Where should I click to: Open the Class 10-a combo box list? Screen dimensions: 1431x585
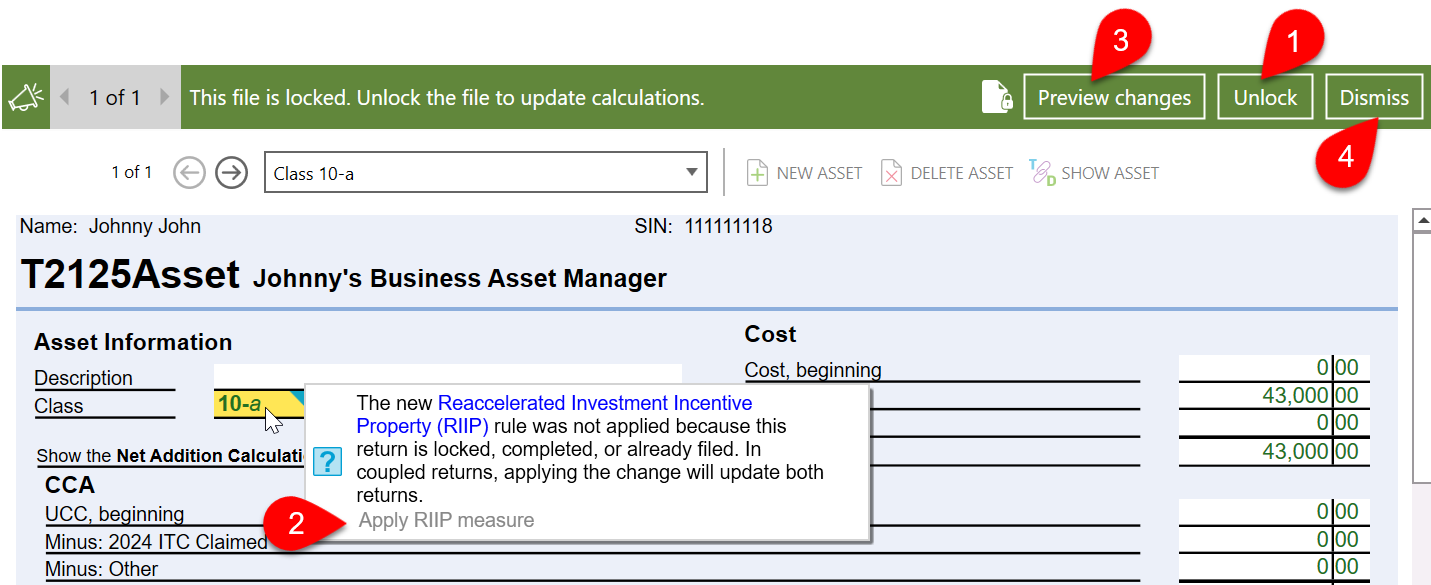693,172
